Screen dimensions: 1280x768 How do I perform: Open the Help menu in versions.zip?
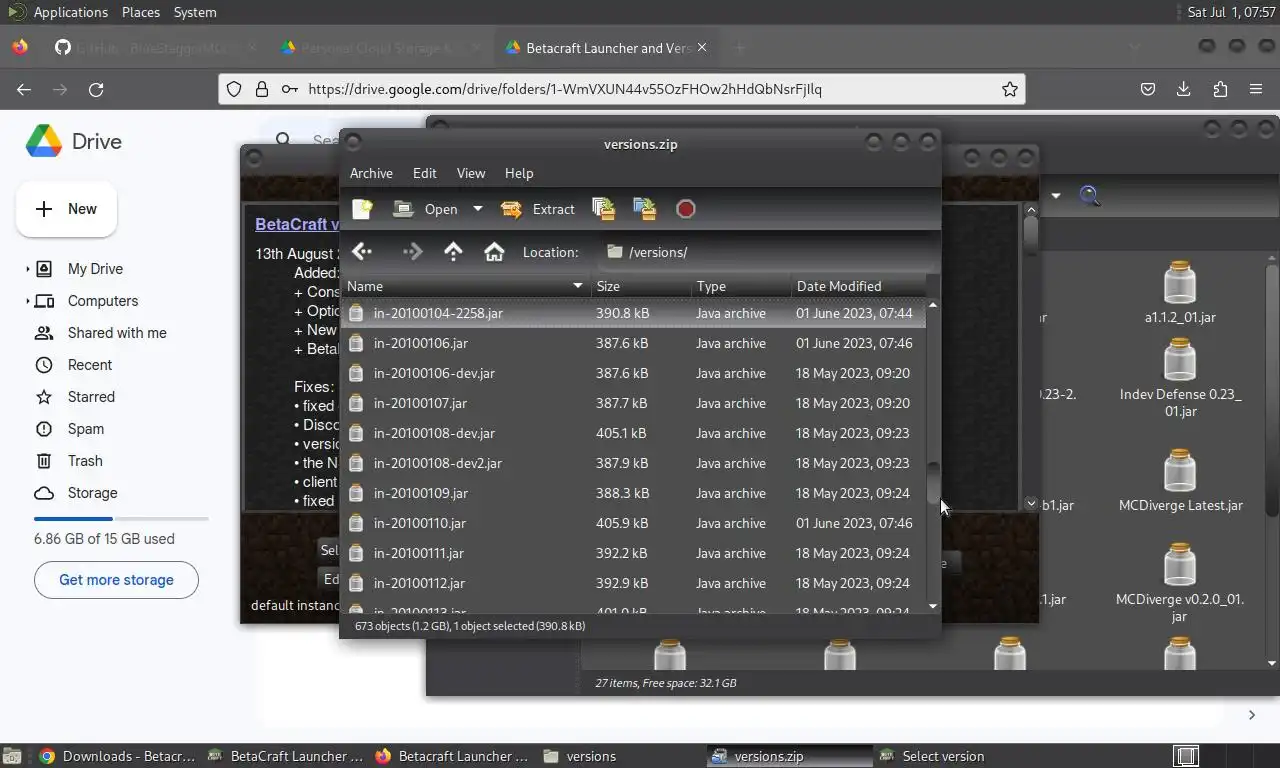coord(519,173)
